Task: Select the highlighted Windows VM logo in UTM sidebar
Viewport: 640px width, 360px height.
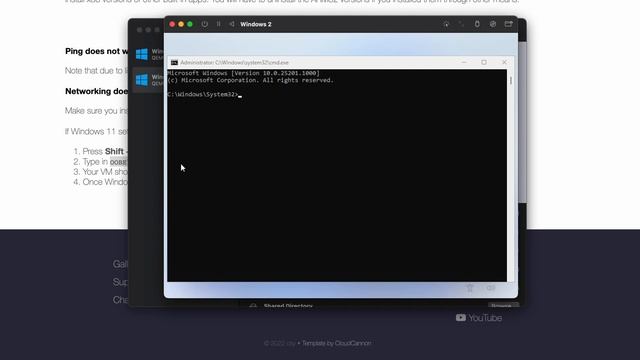Action: pos(142,80)
